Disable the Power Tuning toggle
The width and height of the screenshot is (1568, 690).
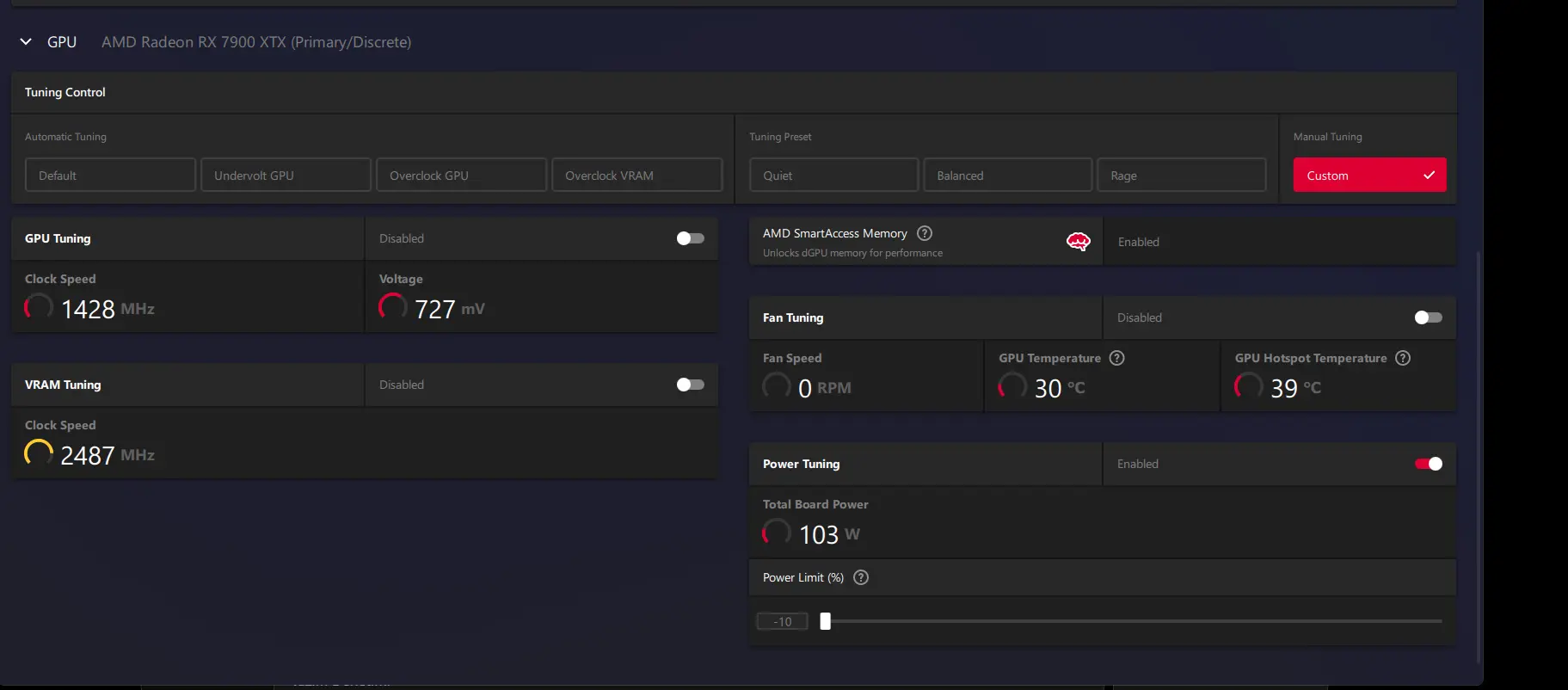coord(1428,464)
